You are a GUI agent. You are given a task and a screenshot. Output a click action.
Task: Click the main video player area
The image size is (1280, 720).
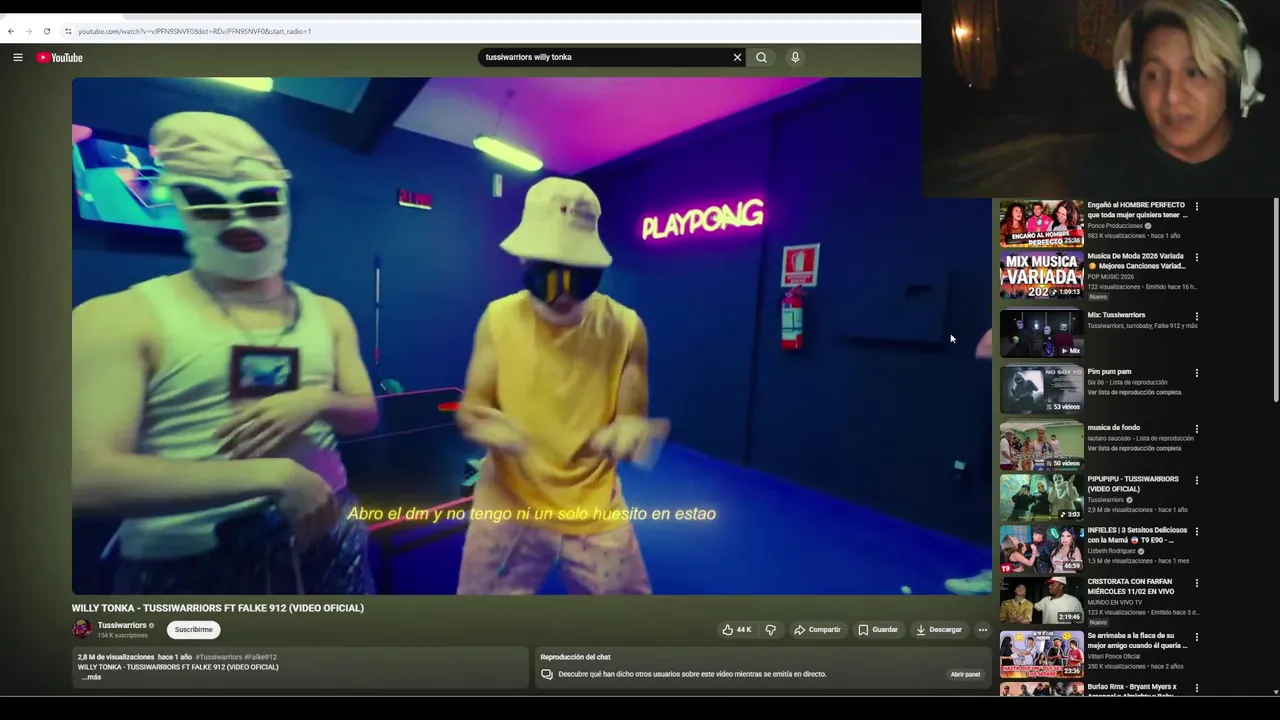(531, 336)
